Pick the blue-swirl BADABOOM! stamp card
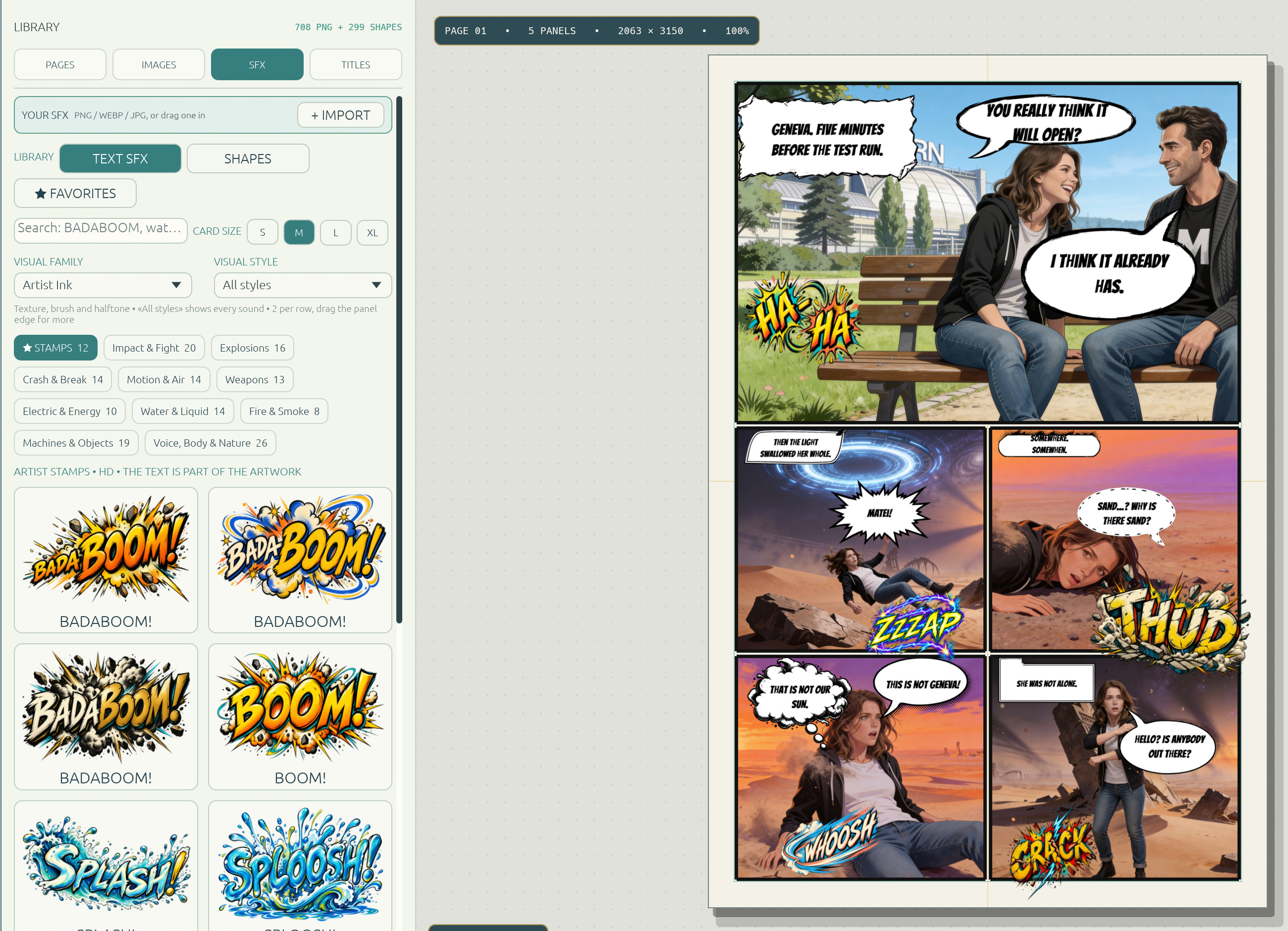 [x=300, y=560]
